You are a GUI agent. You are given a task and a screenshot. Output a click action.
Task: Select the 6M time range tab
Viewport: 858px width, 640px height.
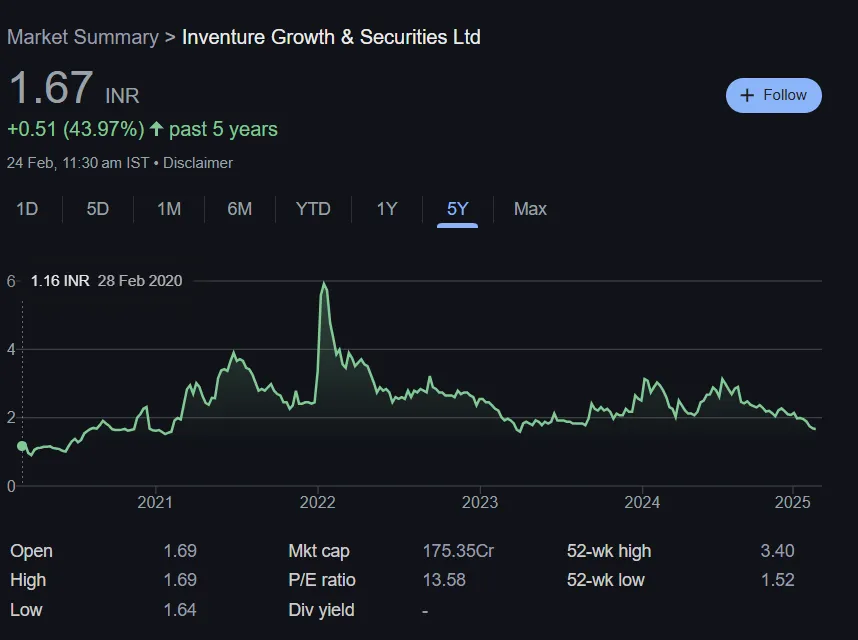click(x=240, y=209)
